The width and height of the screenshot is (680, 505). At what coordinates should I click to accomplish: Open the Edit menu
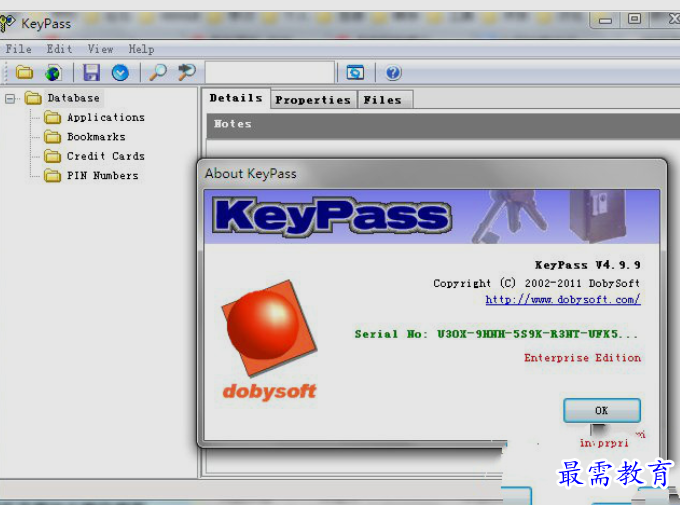click(59, 49)
